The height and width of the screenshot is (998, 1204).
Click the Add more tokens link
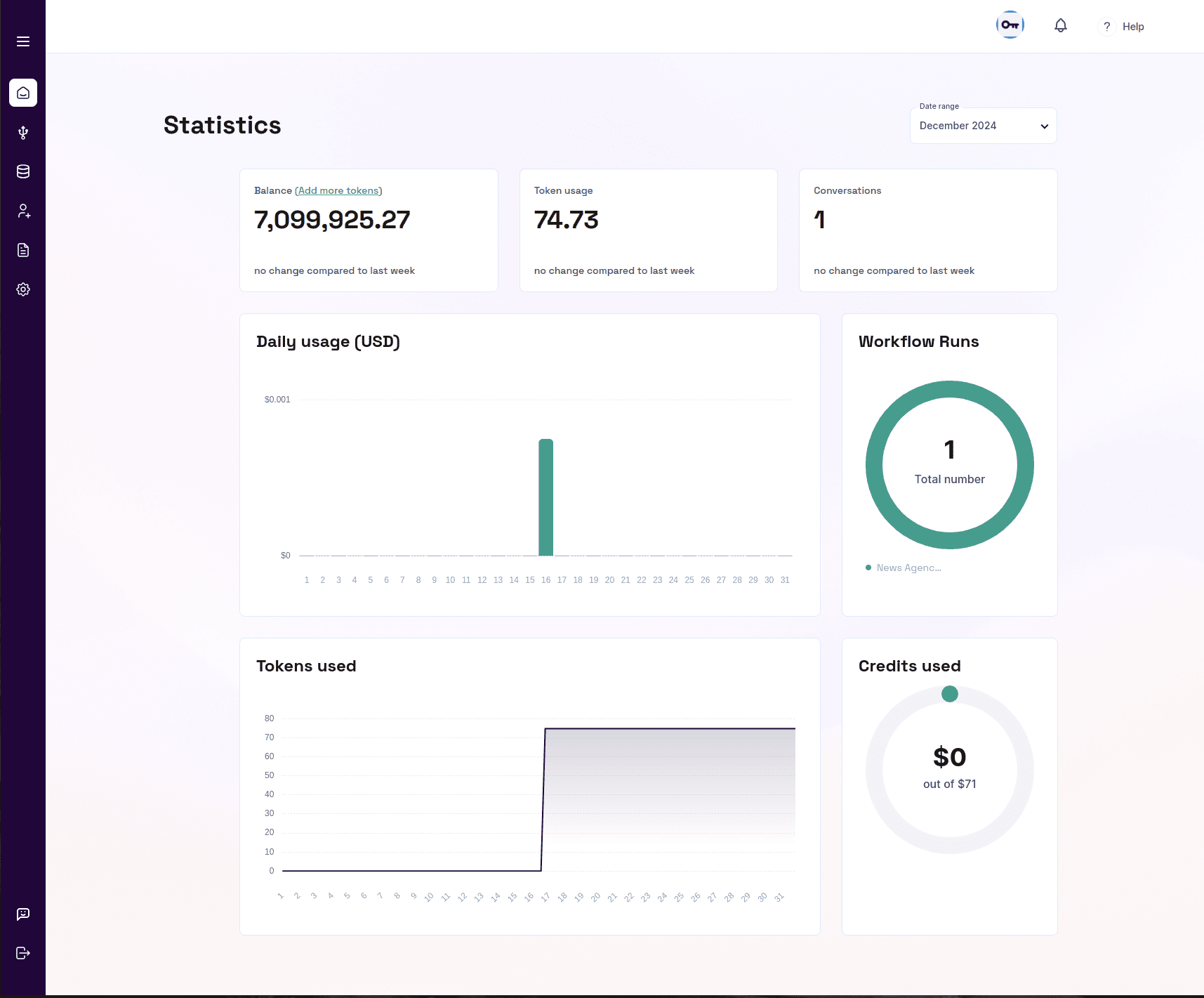(338, 191)
